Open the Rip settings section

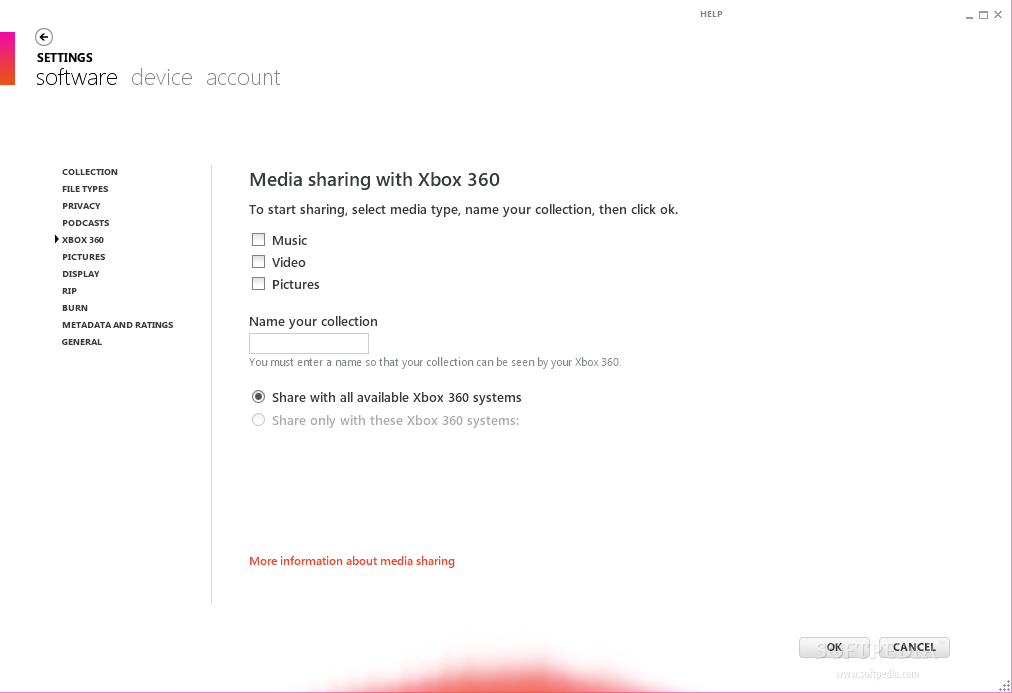(70, 291)
